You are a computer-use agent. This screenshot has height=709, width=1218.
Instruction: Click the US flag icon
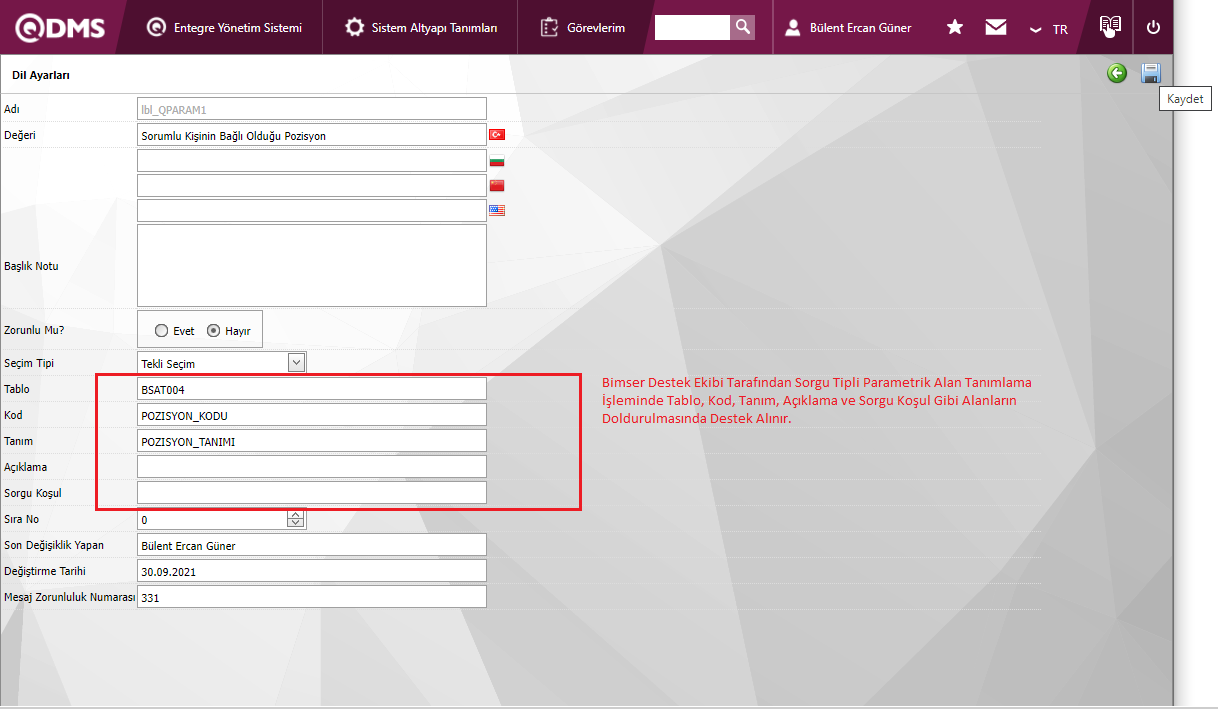pos(497,210)
